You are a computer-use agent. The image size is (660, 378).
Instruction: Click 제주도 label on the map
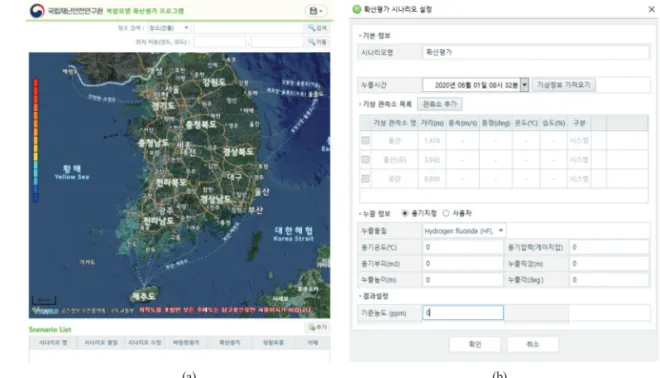tap(144, 296)
